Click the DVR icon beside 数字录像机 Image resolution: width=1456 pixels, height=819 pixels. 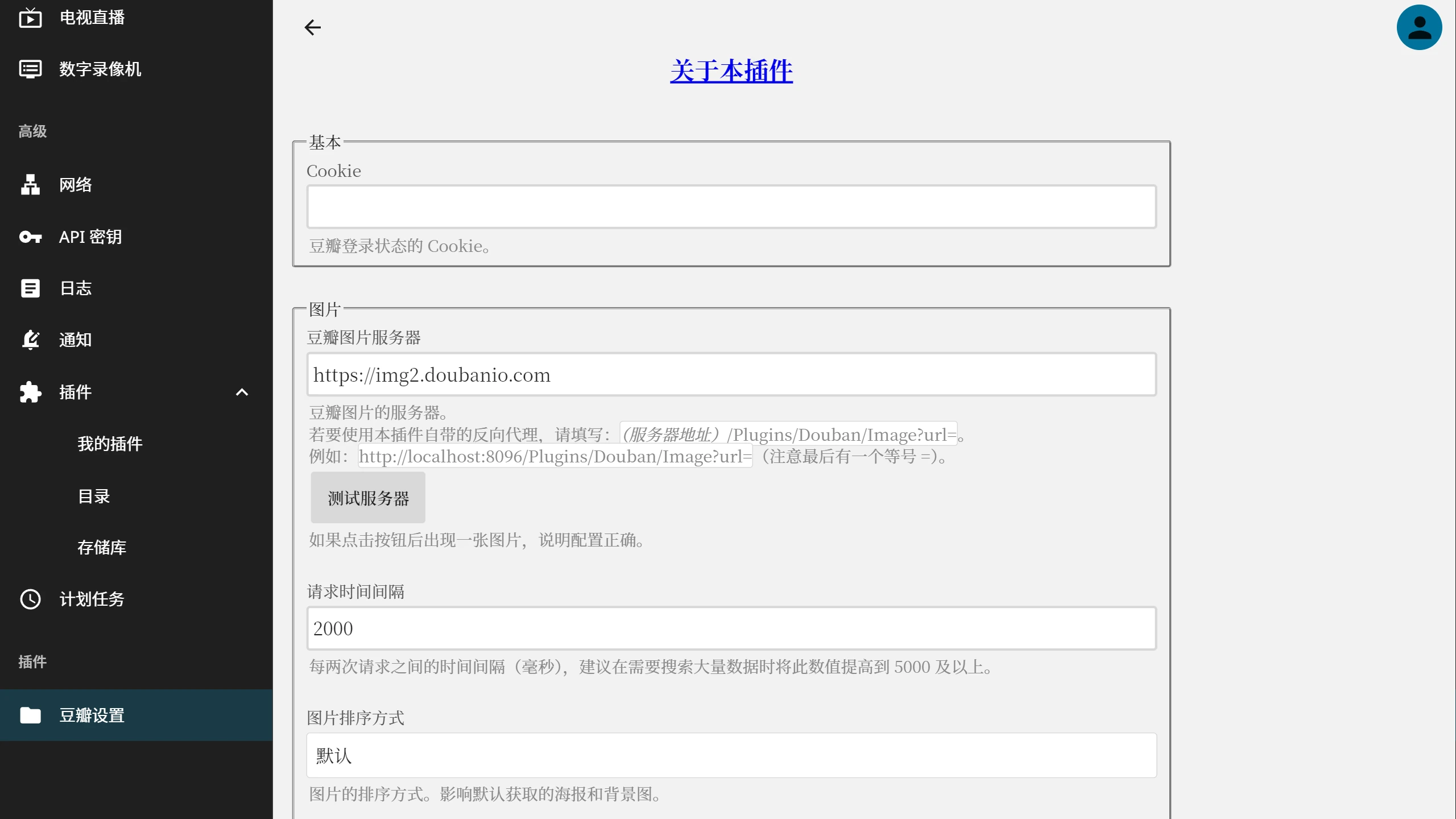pyautogui.click(x=30, y=69)
